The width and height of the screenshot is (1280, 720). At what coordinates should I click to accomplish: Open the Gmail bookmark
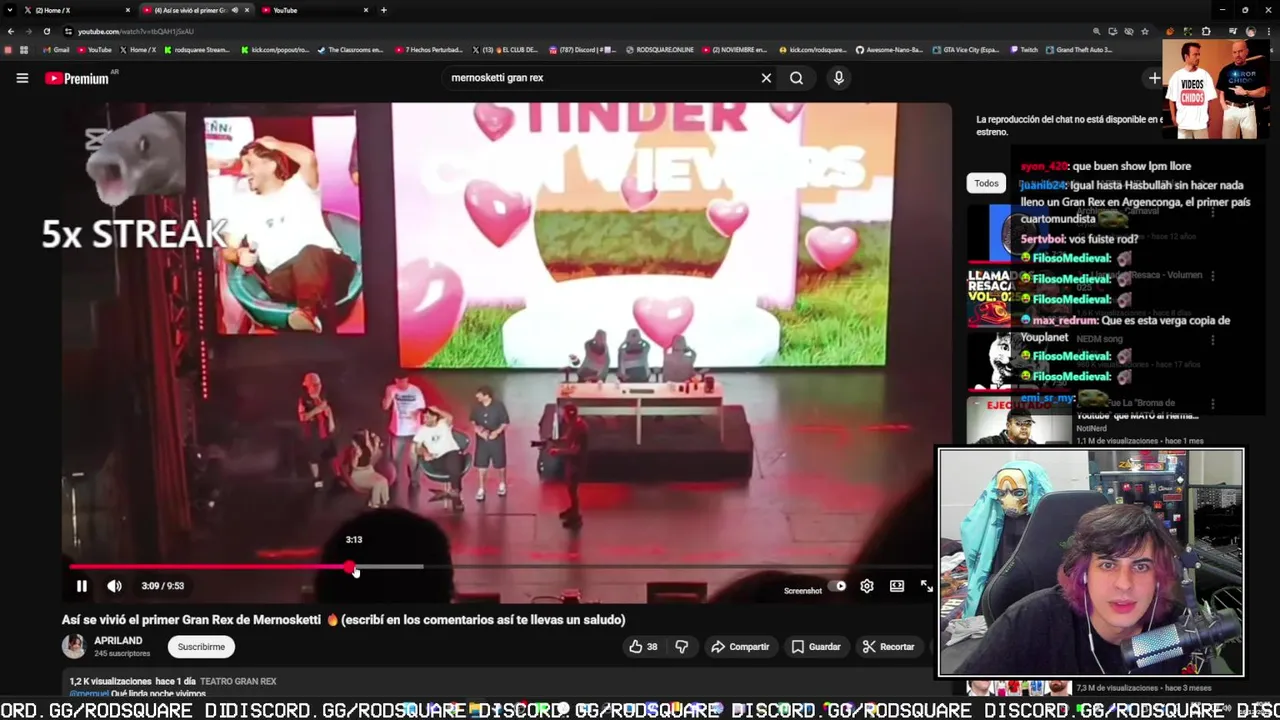click(x=57, y=49)
